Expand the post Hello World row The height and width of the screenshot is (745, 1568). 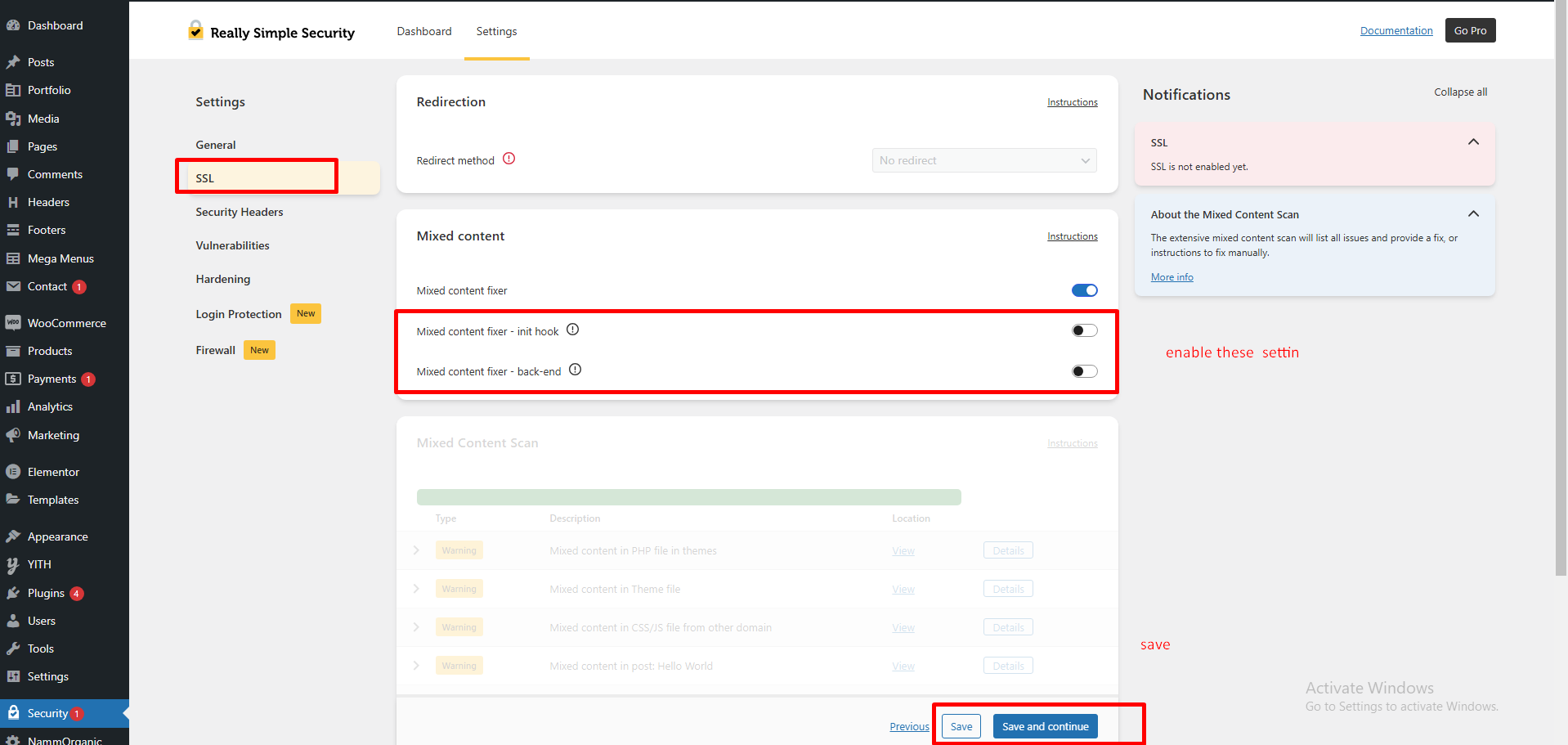click(416, 666)
